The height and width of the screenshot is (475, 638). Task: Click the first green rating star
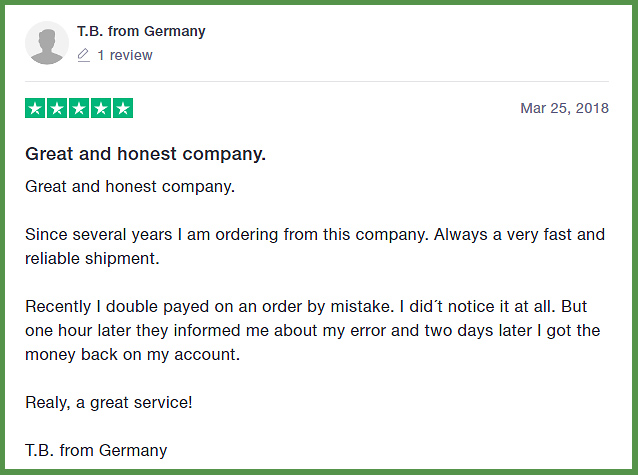coord(35,108)
